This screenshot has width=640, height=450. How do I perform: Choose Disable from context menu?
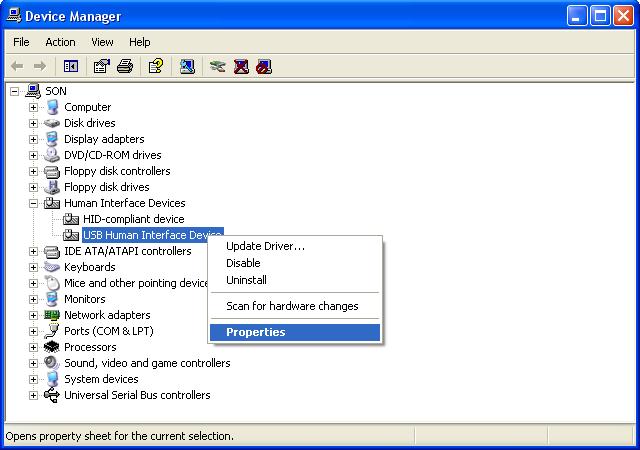click(295, 263)
